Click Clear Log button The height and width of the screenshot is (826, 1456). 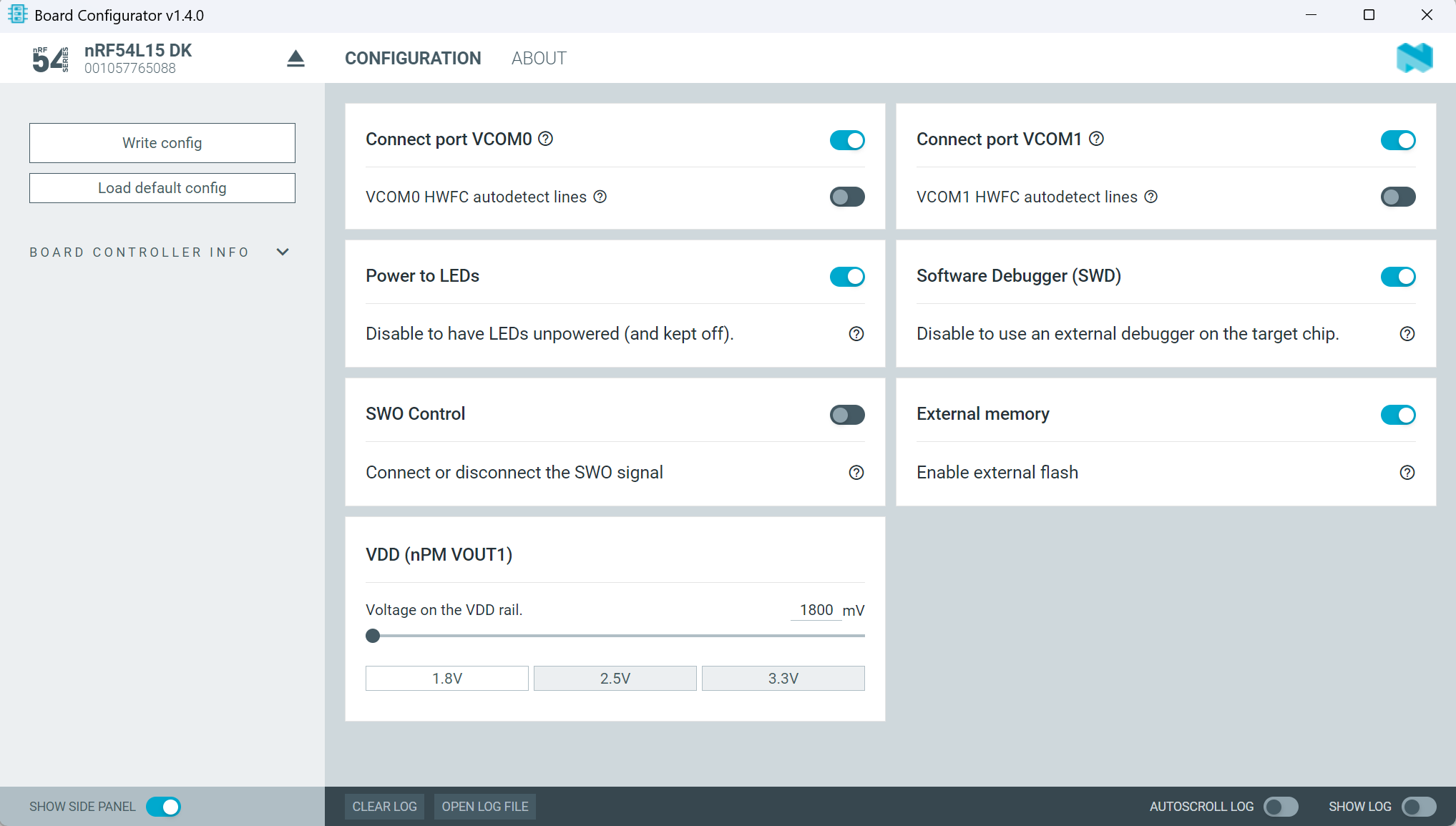(x=384, y=807)
